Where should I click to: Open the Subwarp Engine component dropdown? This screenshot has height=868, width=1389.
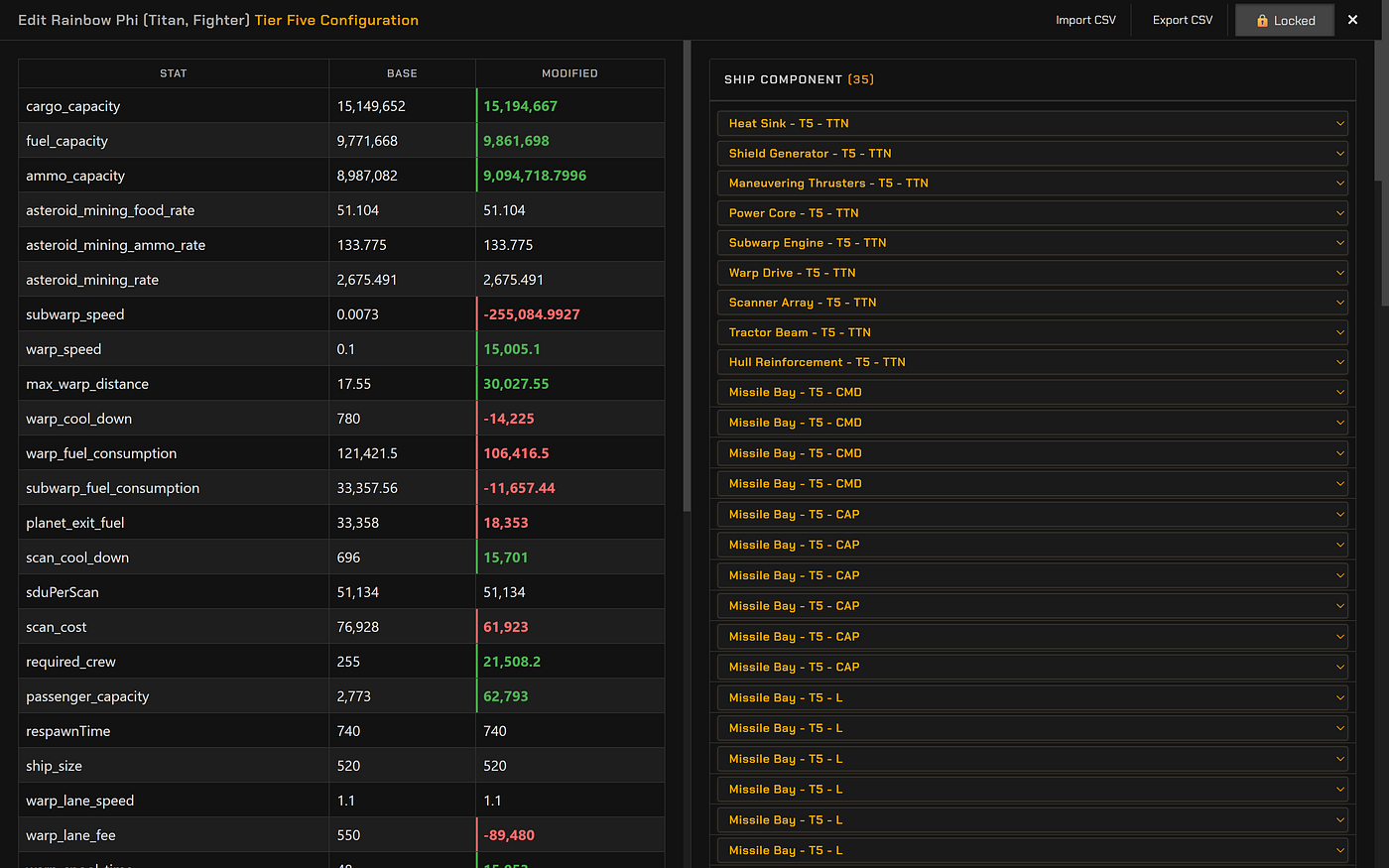(x=1032, y=242)
